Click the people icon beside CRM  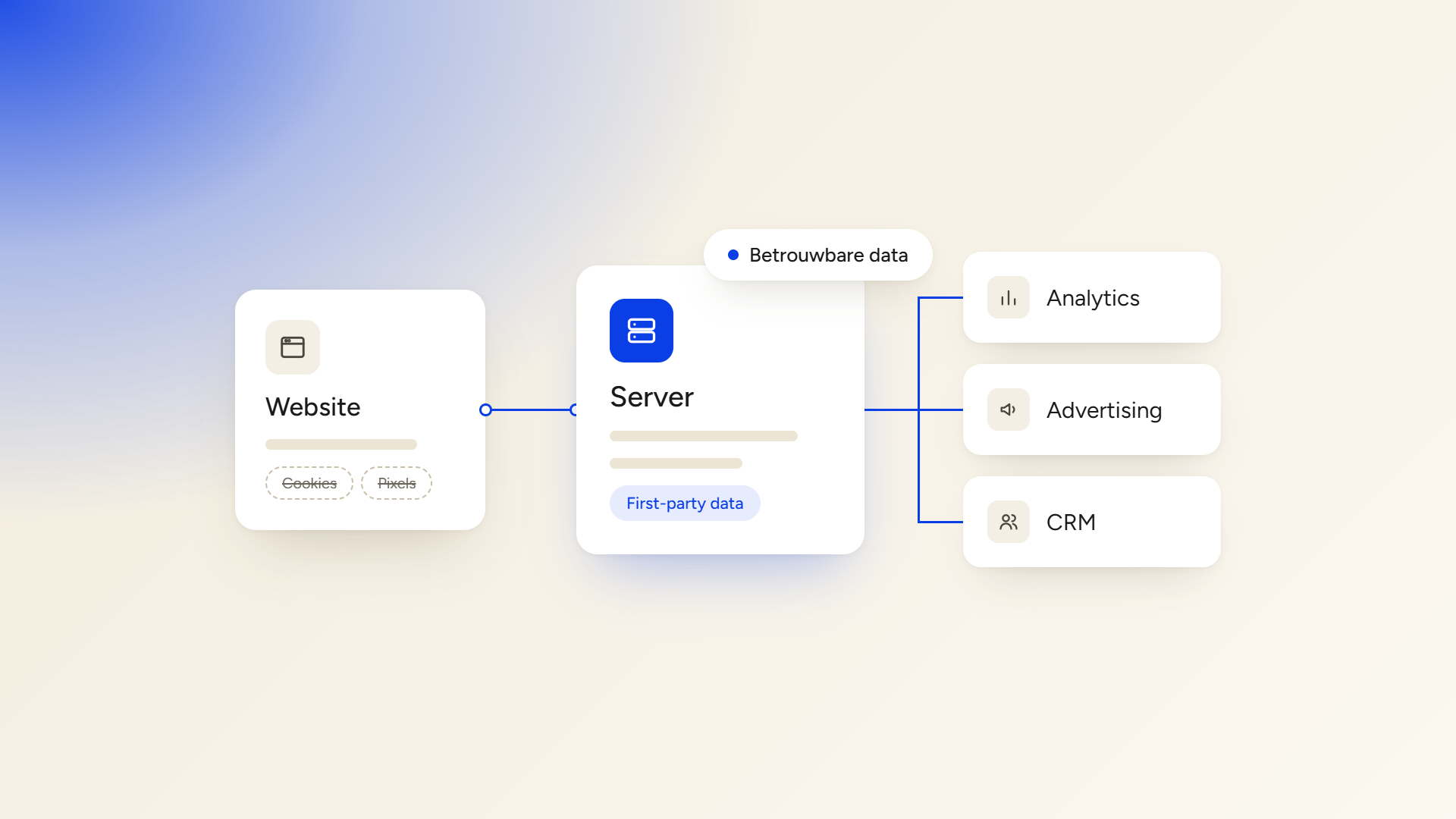click(x=1009, y=522)
